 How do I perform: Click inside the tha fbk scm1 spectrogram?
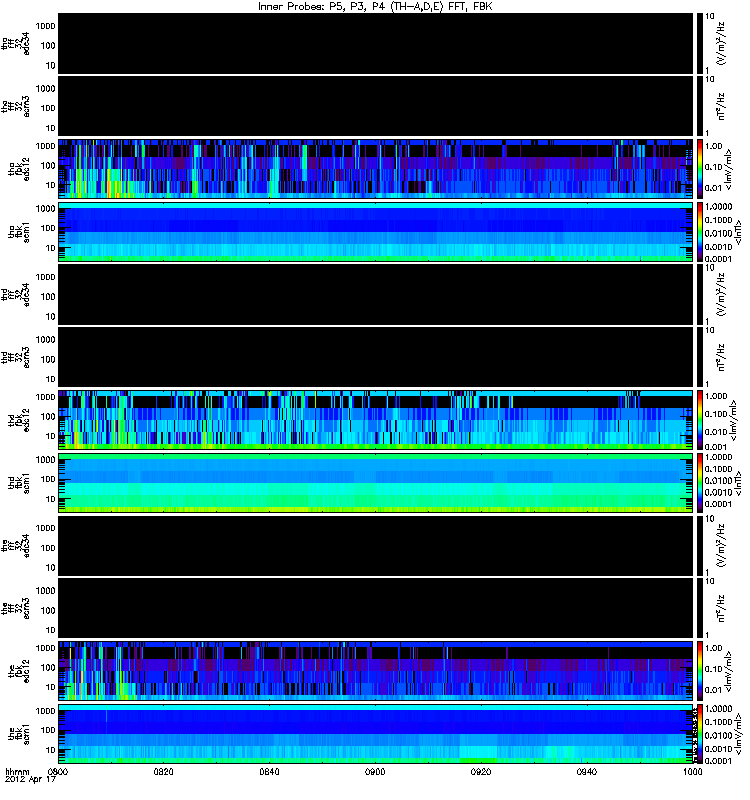click(376, 232)
